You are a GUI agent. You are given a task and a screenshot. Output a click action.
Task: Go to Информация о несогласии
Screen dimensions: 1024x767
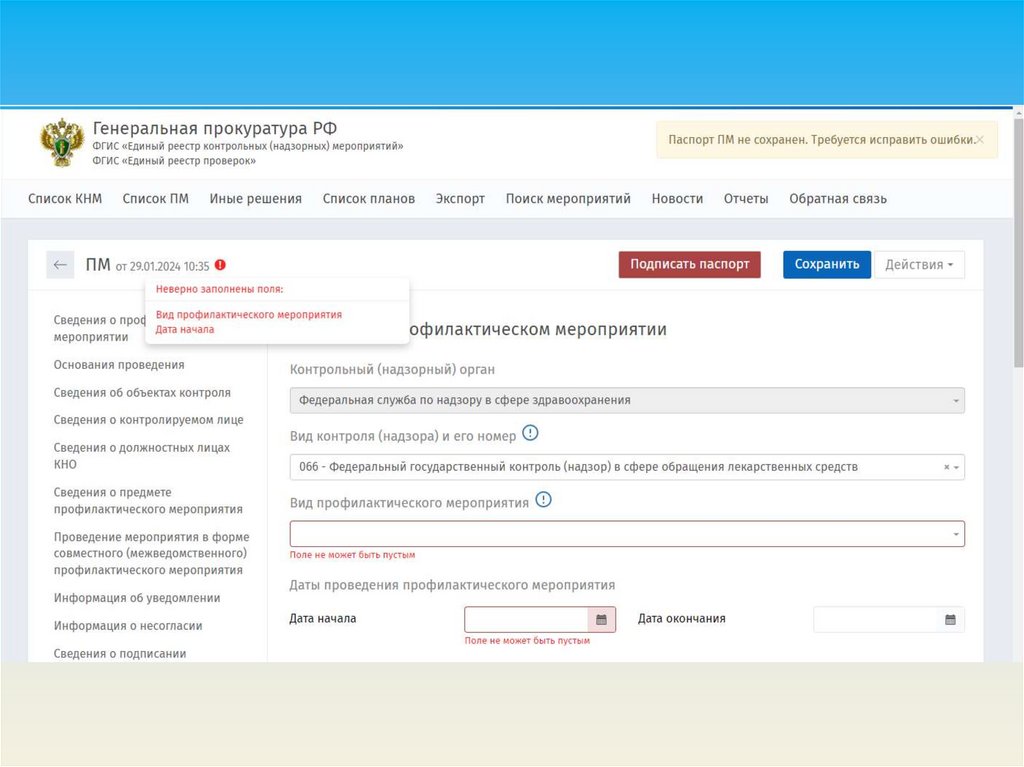(128, 626)
